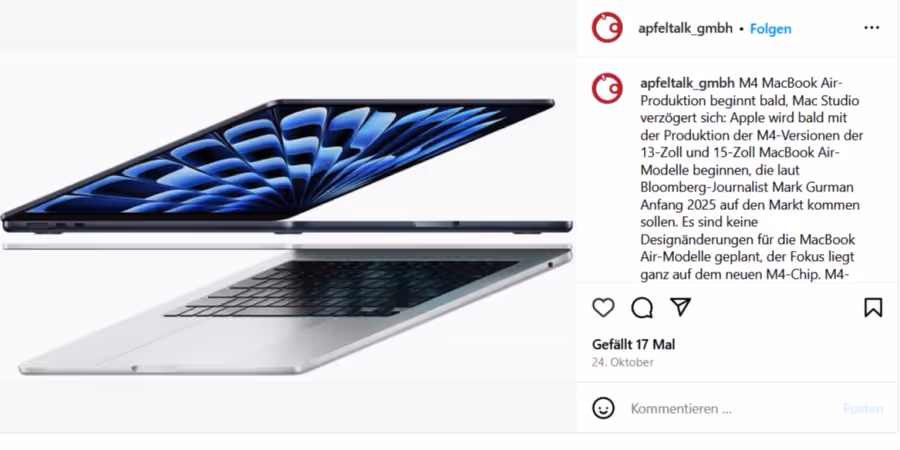Image resolution: width=900 pixels, height=450 pixels.
Task: Click the apfeltalk profile avatar in the header
Action: 607,28
